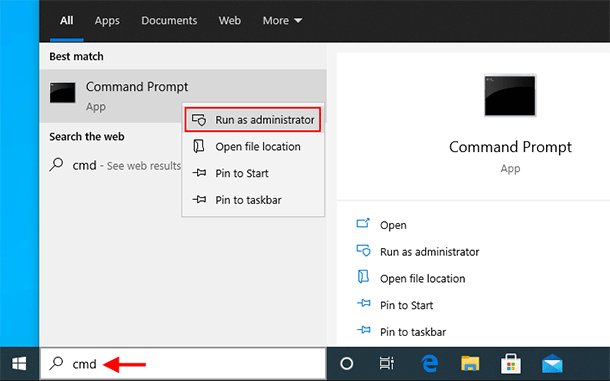Image resolution: width=610 pixels, height=381 pixels.
Task: Click the Windows Start button
Action: tap(19, 364)
